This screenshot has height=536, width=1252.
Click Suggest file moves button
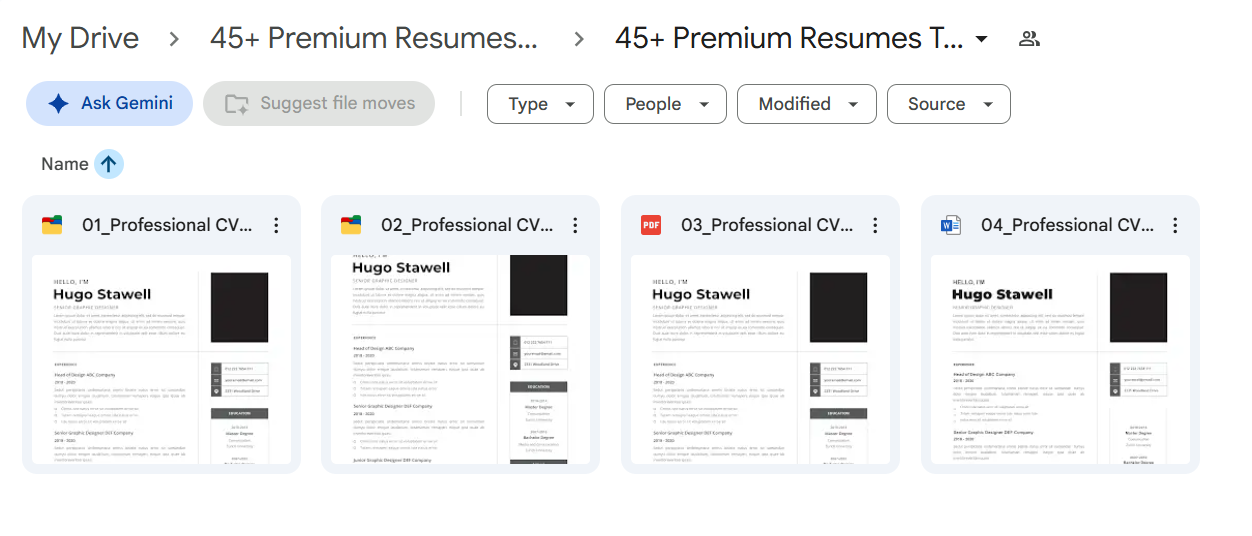coord(319,103)
